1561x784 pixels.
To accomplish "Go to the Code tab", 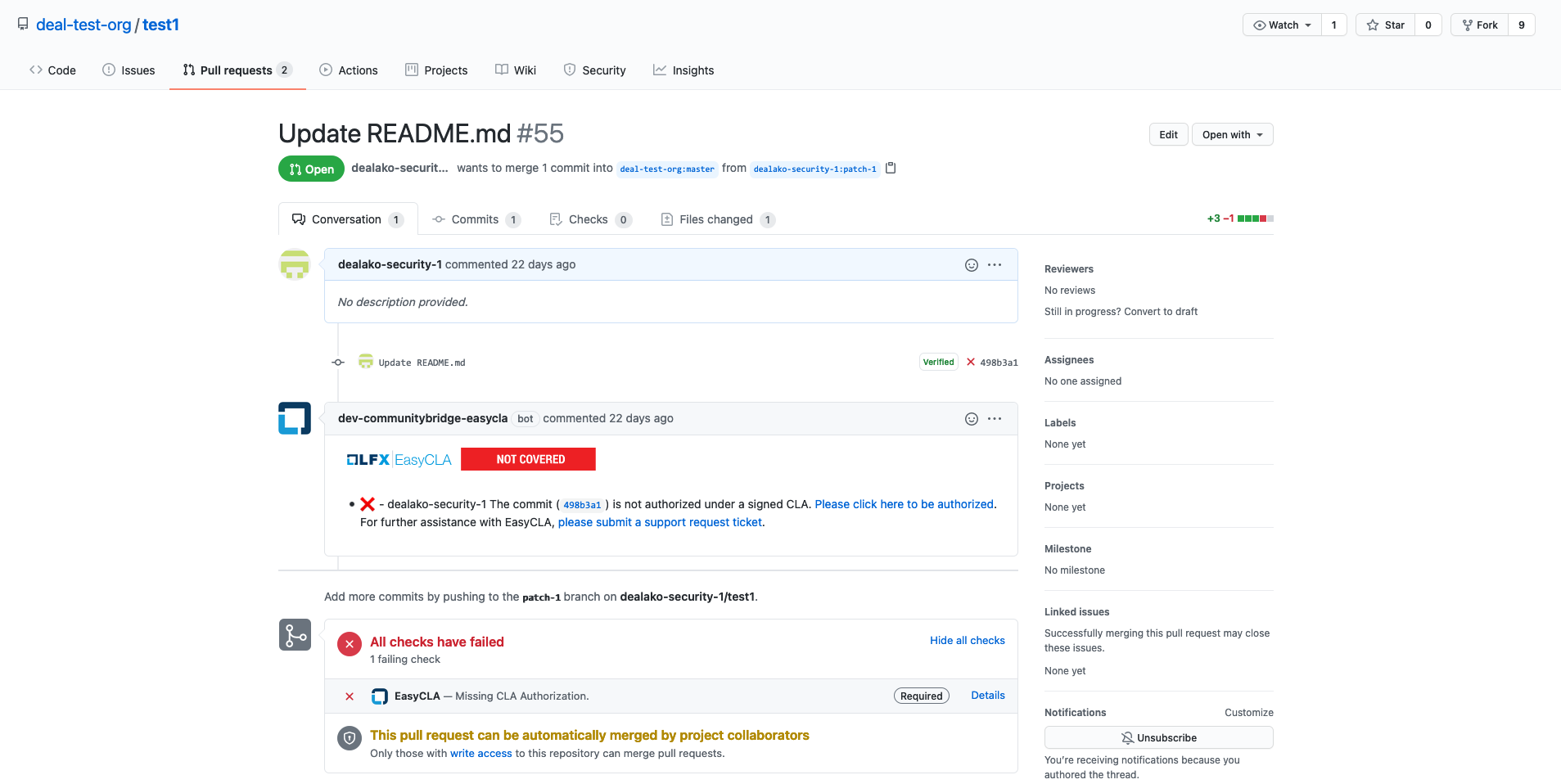I will [52, 70].
